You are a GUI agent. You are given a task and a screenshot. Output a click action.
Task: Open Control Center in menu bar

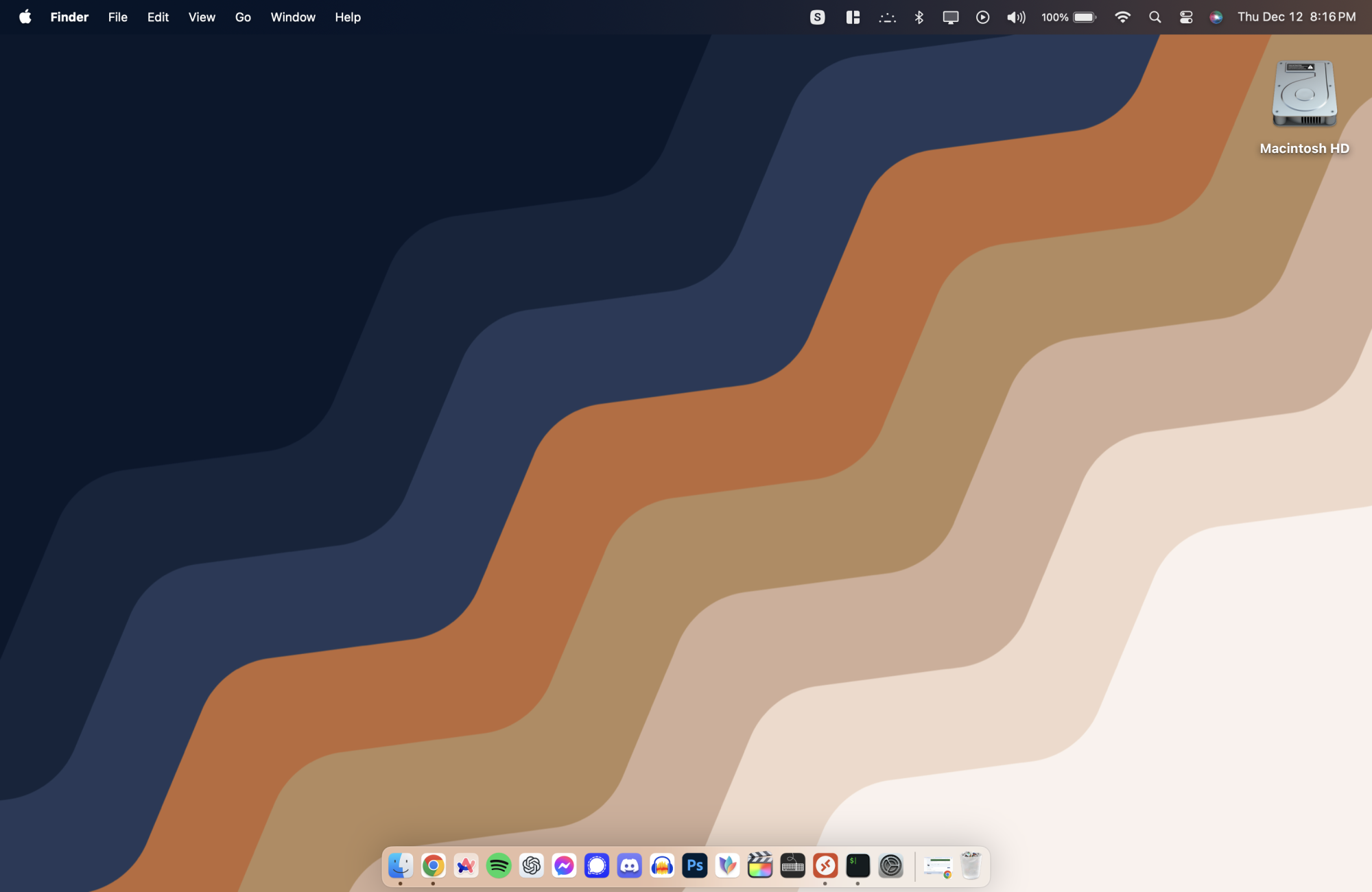(x=1186, y=17)
